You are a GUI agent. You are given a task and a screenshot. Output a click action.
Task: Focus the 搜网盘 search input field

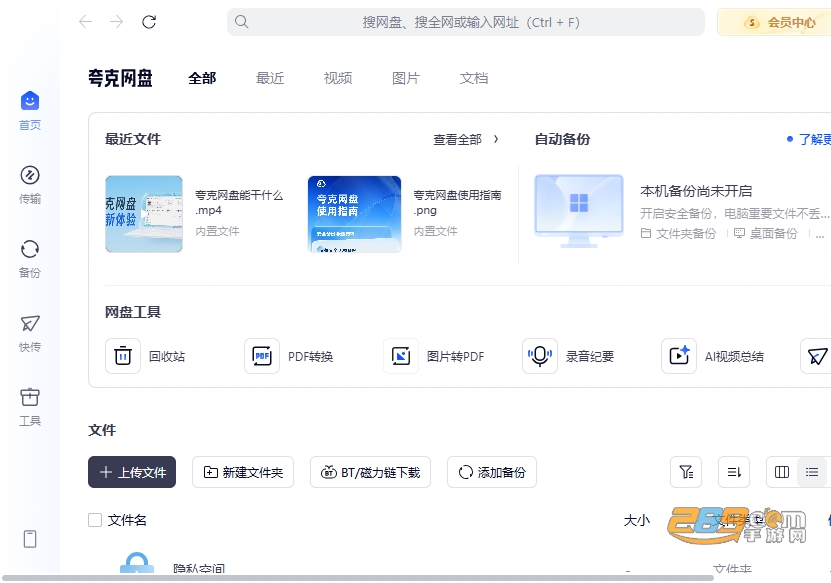[466, 22]
